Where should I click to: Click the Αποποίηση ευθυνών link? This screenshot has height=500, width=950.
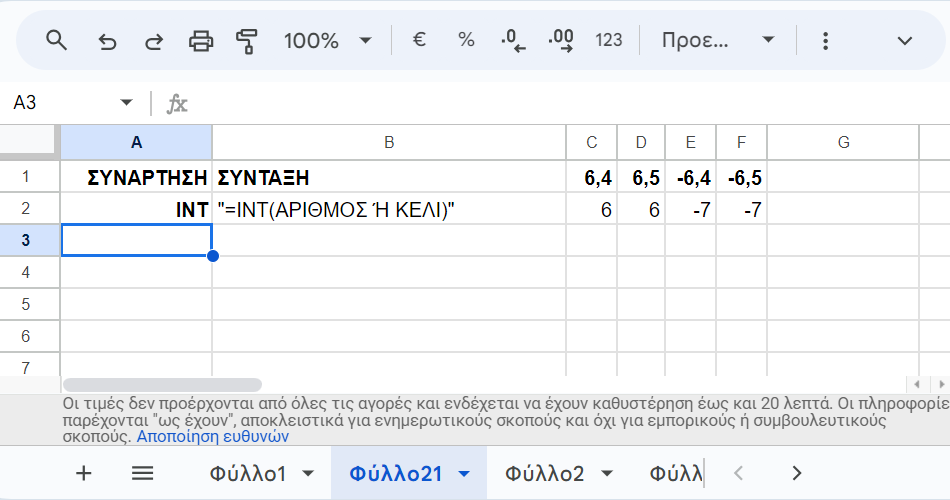[212, 436]
